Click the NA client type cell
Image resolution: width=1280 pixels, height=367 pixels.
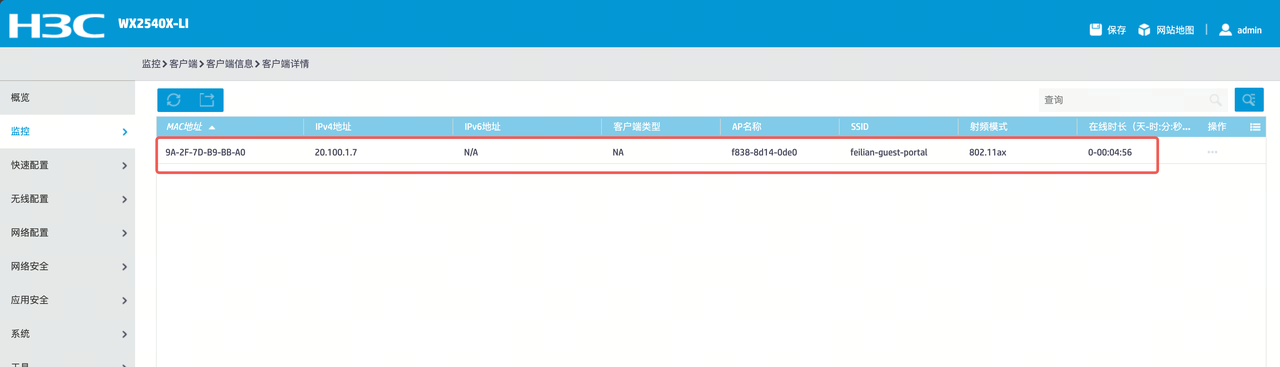coord(618,153)
